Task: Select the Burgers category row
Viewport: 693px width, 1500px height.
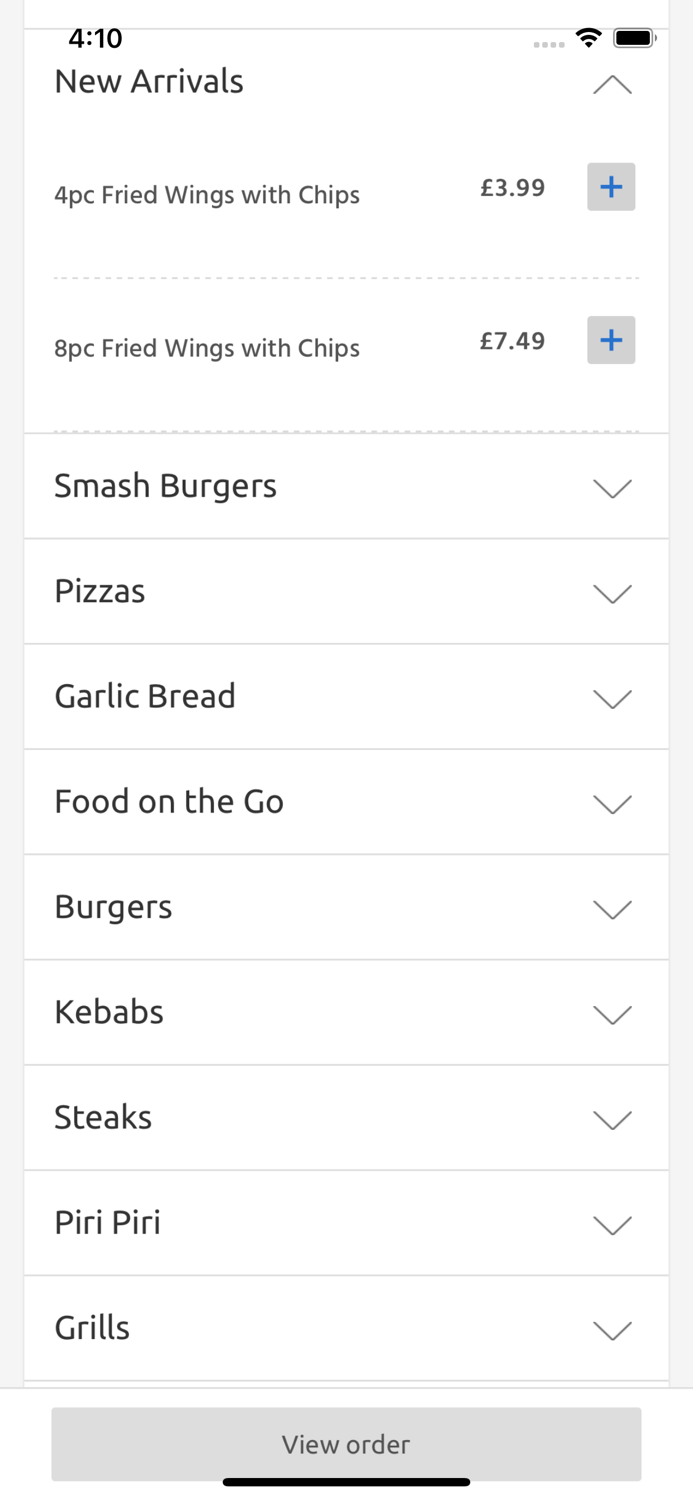Action: coord(346,907)
